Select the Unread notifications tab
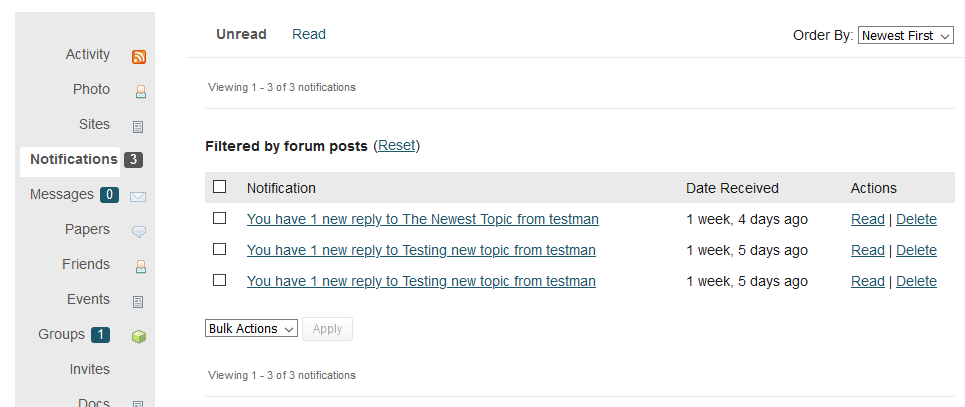 [241, 34]
